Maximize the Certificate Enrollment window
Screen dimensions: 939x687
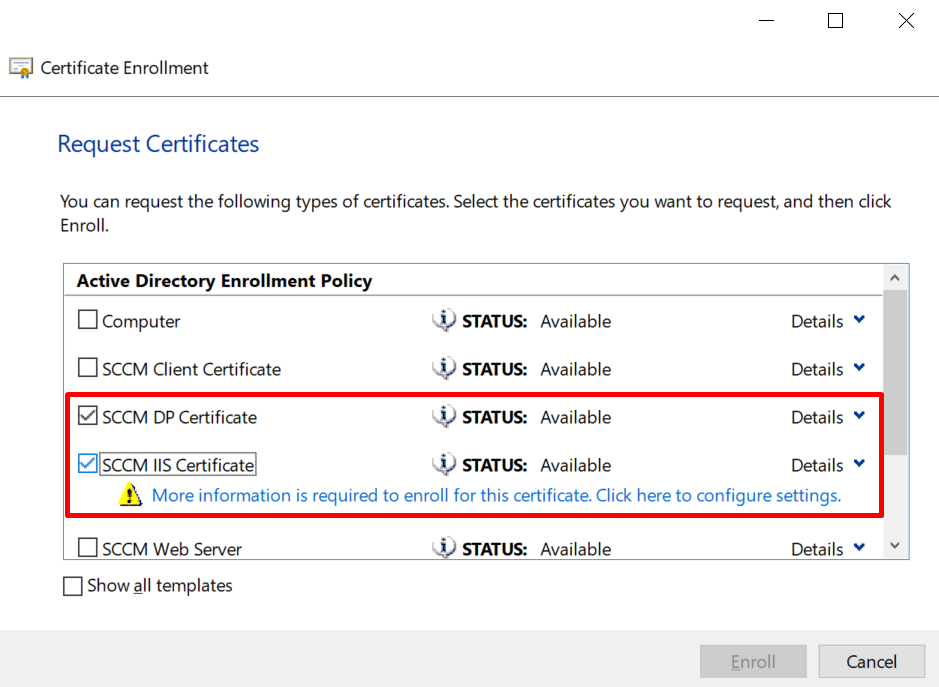[835, 21]
